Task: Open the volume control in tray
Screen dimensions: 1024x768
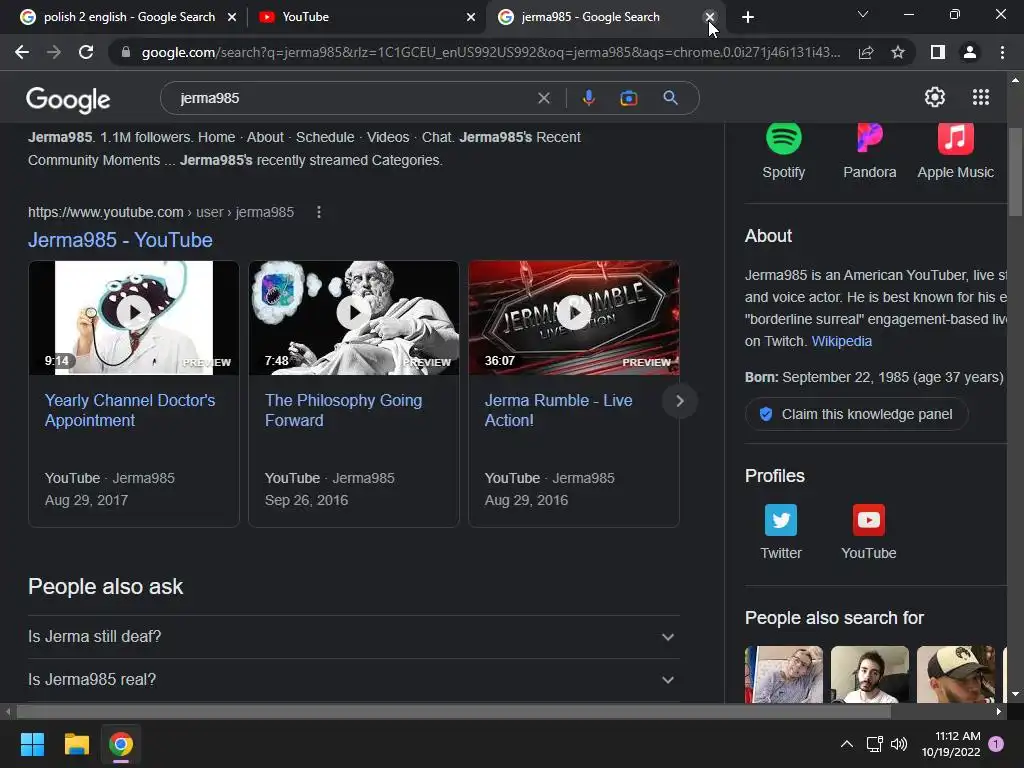Action: click(x=899, y=744)
